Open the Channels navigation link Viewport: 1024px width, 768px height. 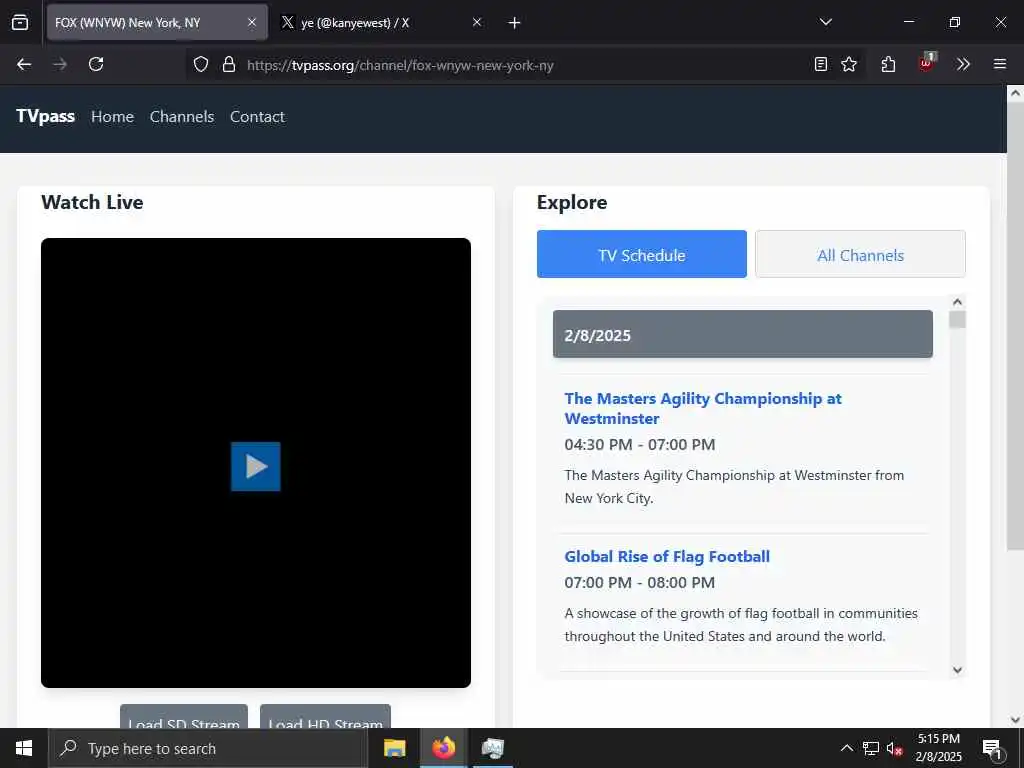tap(182, 116)
